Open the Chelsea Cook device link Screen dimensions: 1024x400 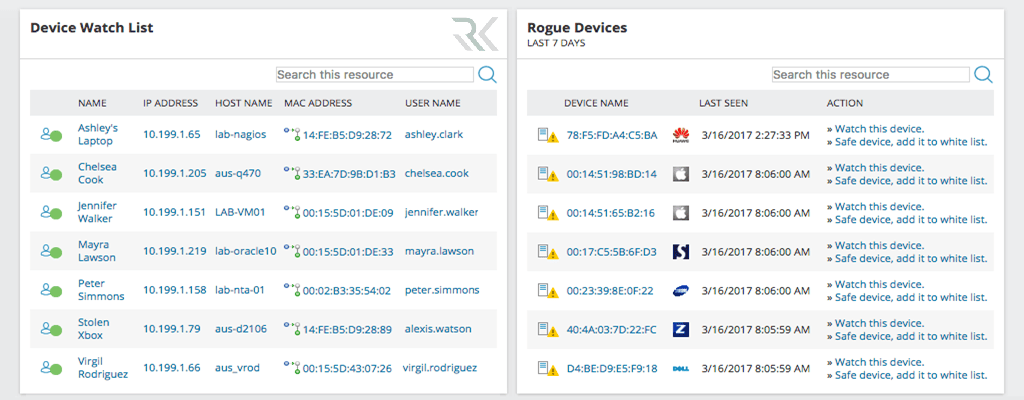pos(91,173)
